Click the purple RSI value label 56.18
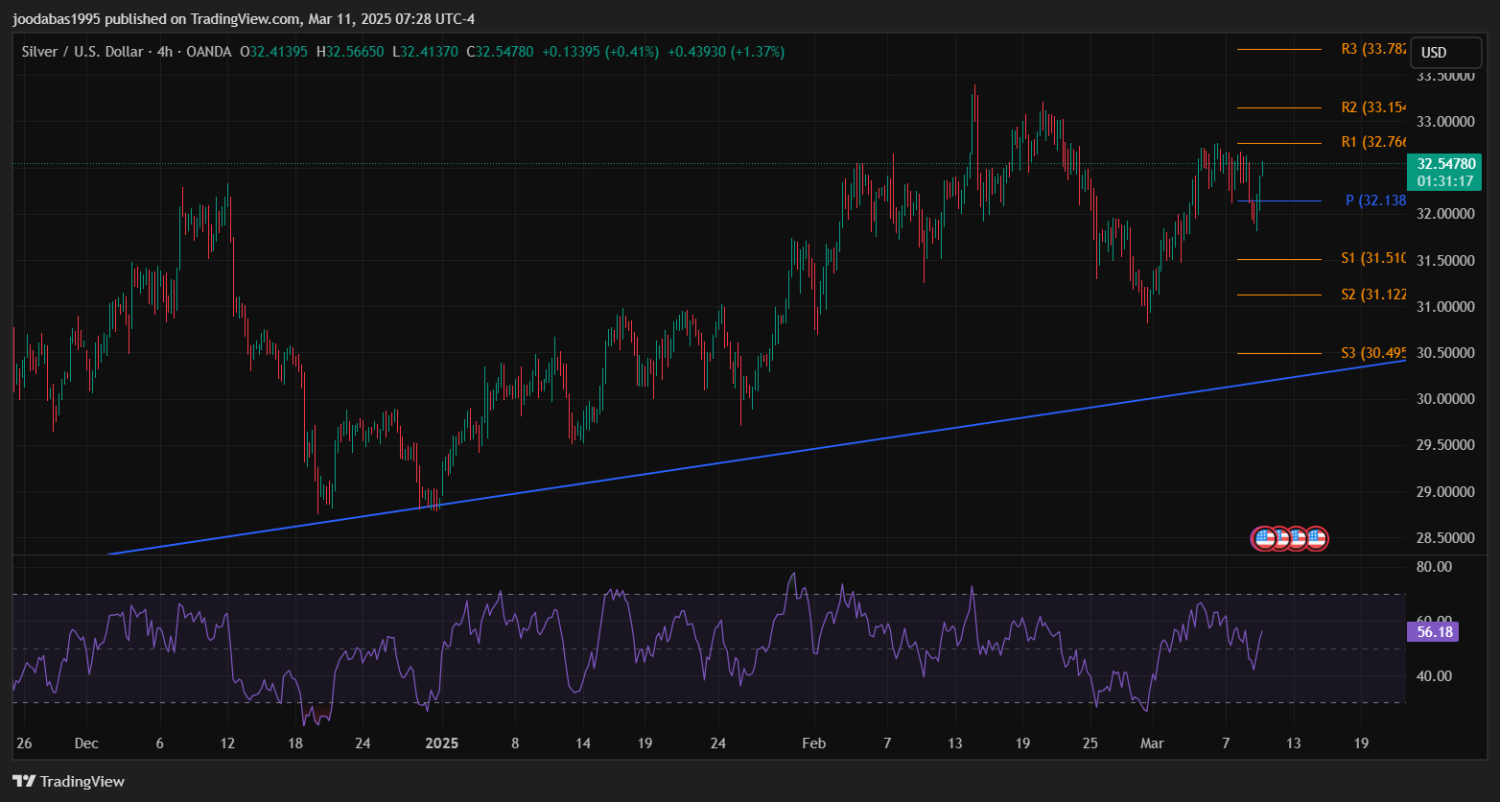This screenshot has width=1500, height=802. (x=1433, y=631)
